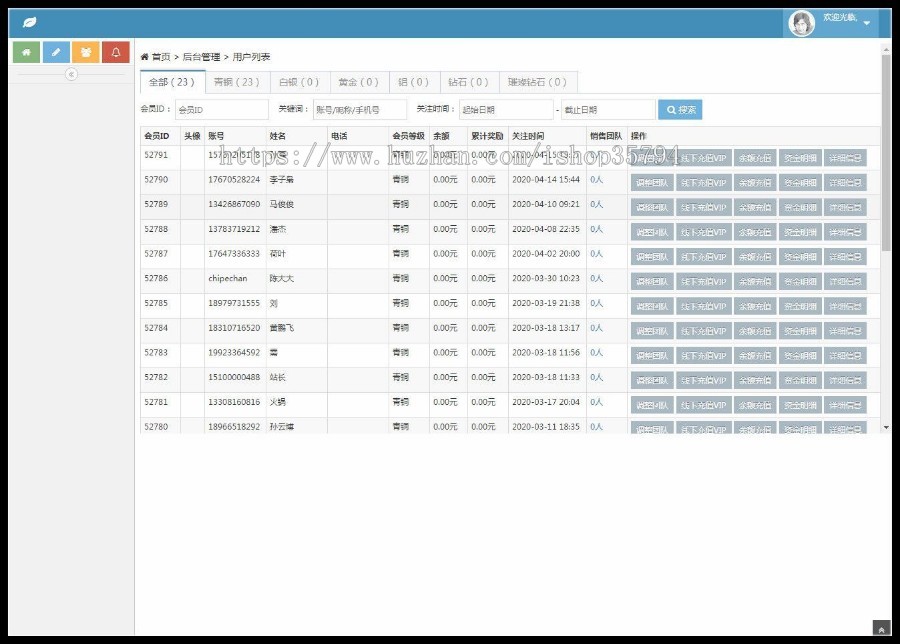Click the leaf logo in header
This screenshot has width=900, height=644.
point(30,22)
